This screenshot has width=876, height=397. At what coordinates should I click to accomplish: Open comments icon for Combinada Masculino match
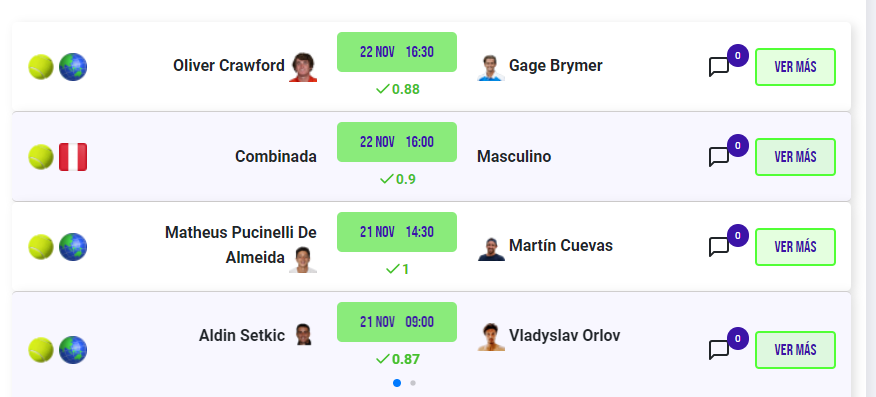[719, 157]
